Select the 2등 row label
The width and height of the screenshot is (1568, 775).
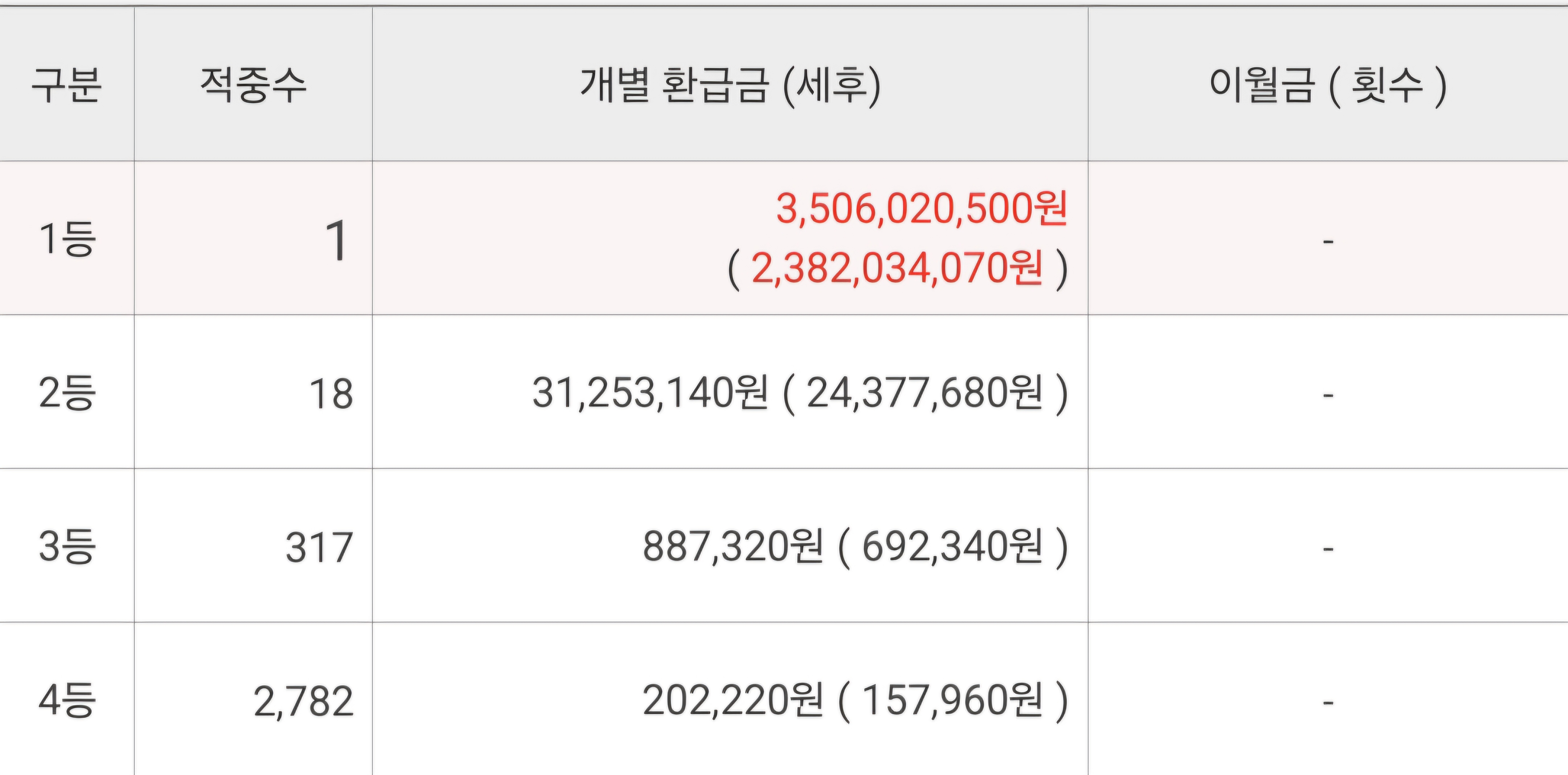pos(66,392)
